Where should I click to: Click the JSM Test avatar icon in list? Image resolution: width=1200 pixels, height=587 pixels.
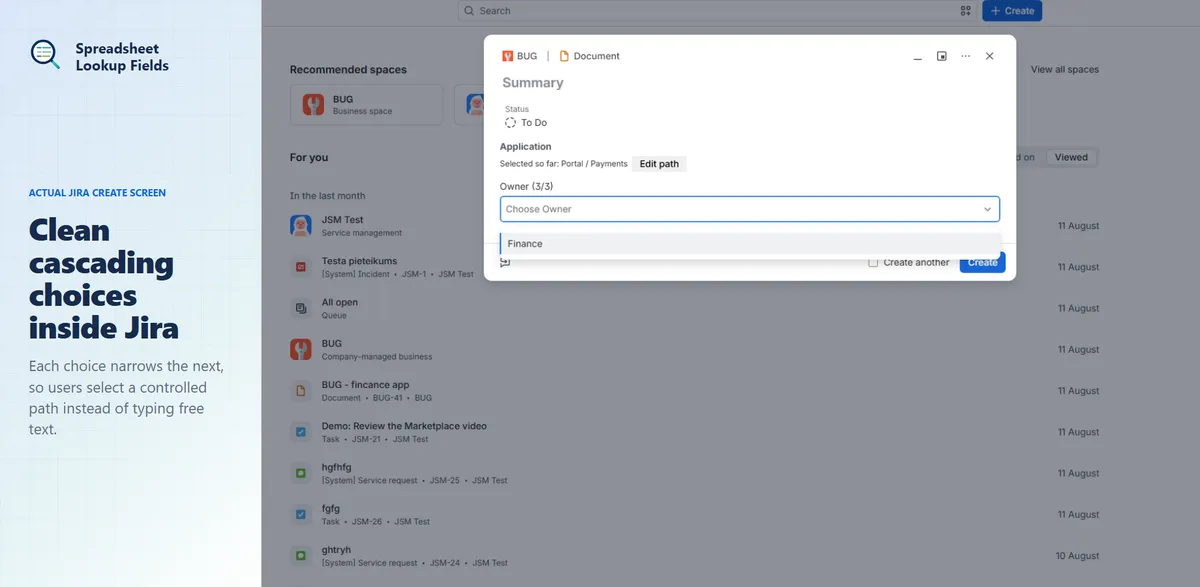point(301,226)
